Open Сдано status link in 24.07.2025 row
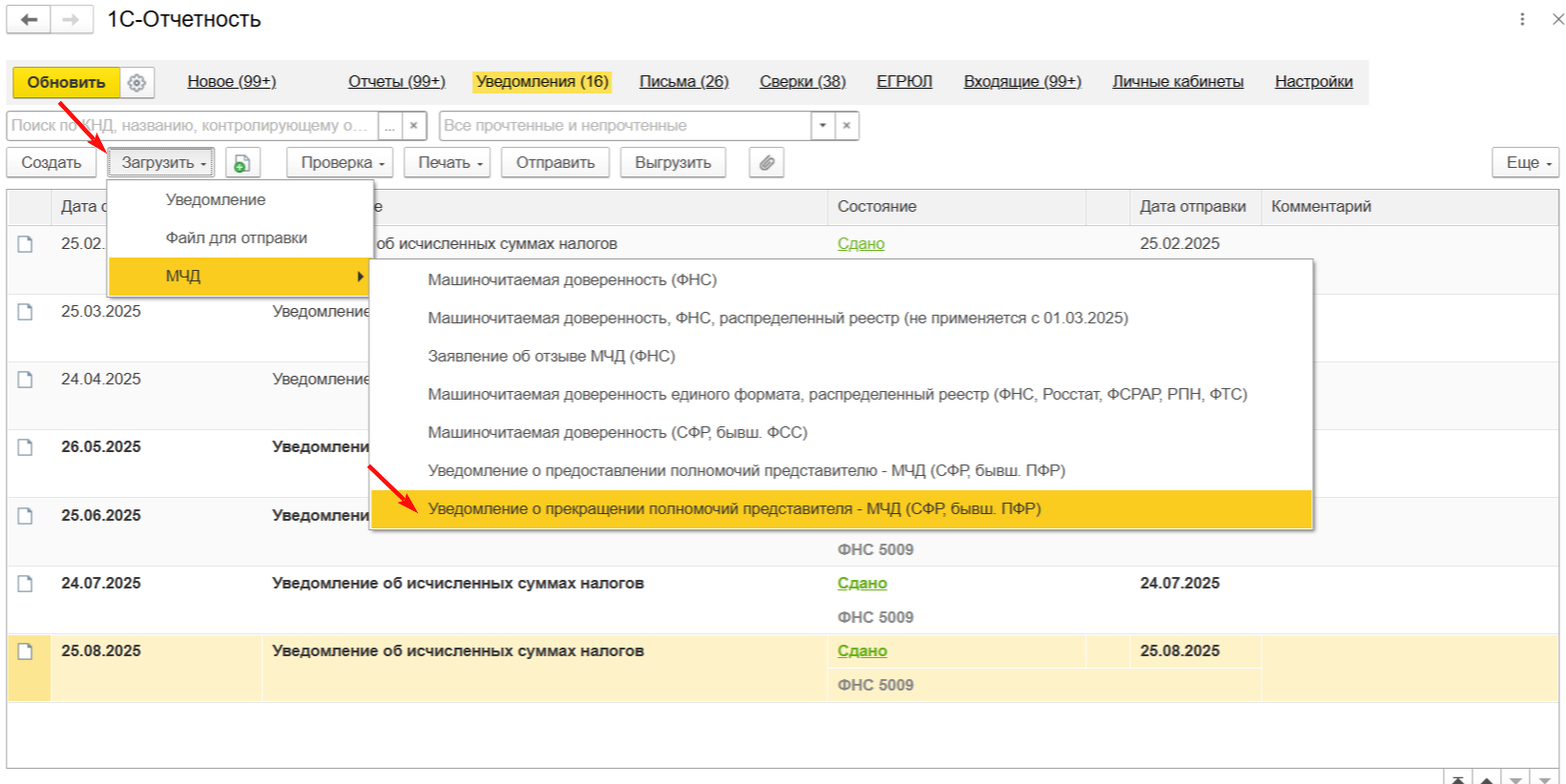 (x=863, y=584)
